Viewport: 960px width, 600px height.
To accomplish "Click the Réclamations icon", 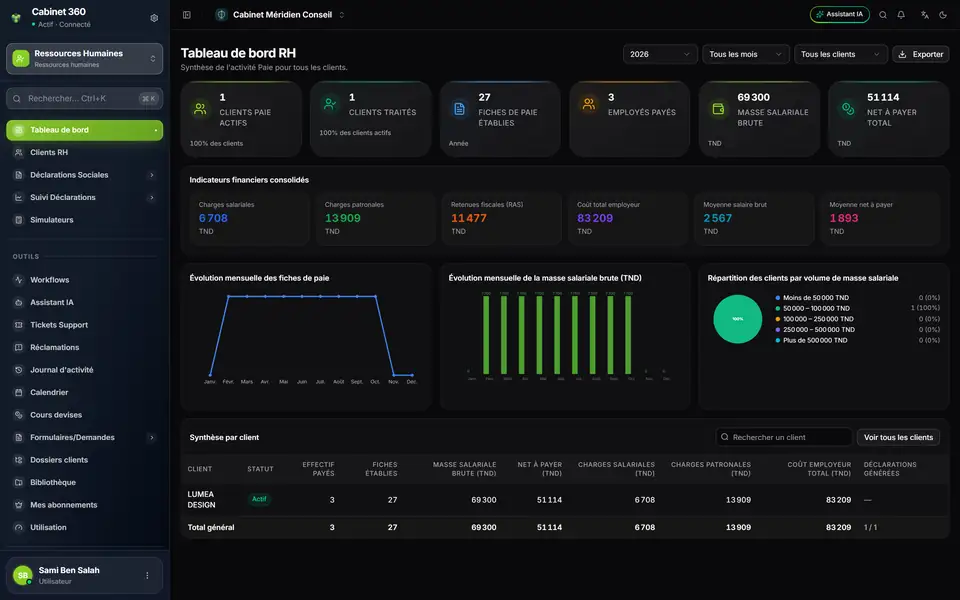I will (18, 347).
